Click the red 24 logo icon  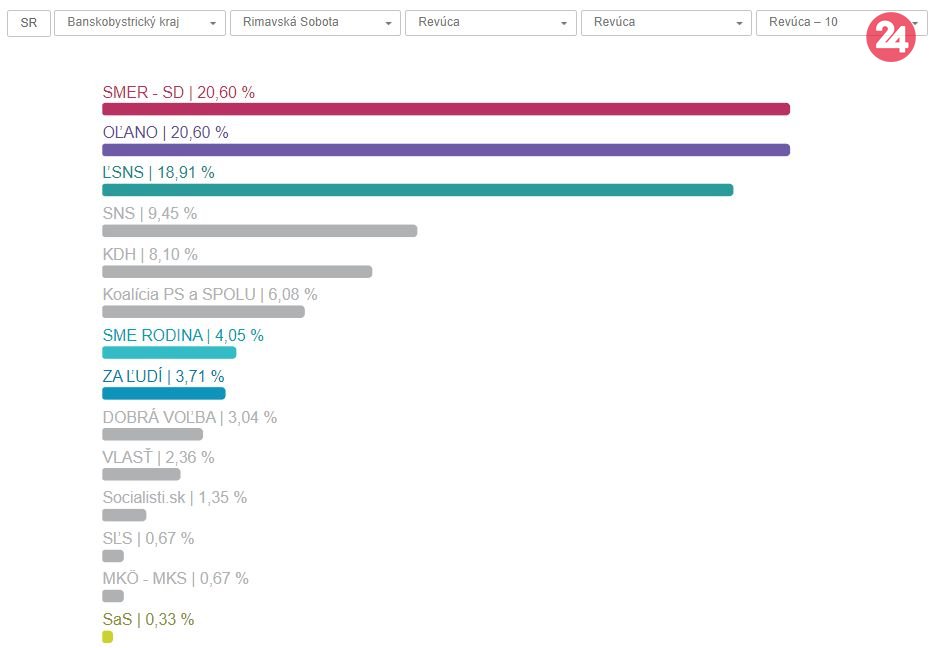point(890,37)
